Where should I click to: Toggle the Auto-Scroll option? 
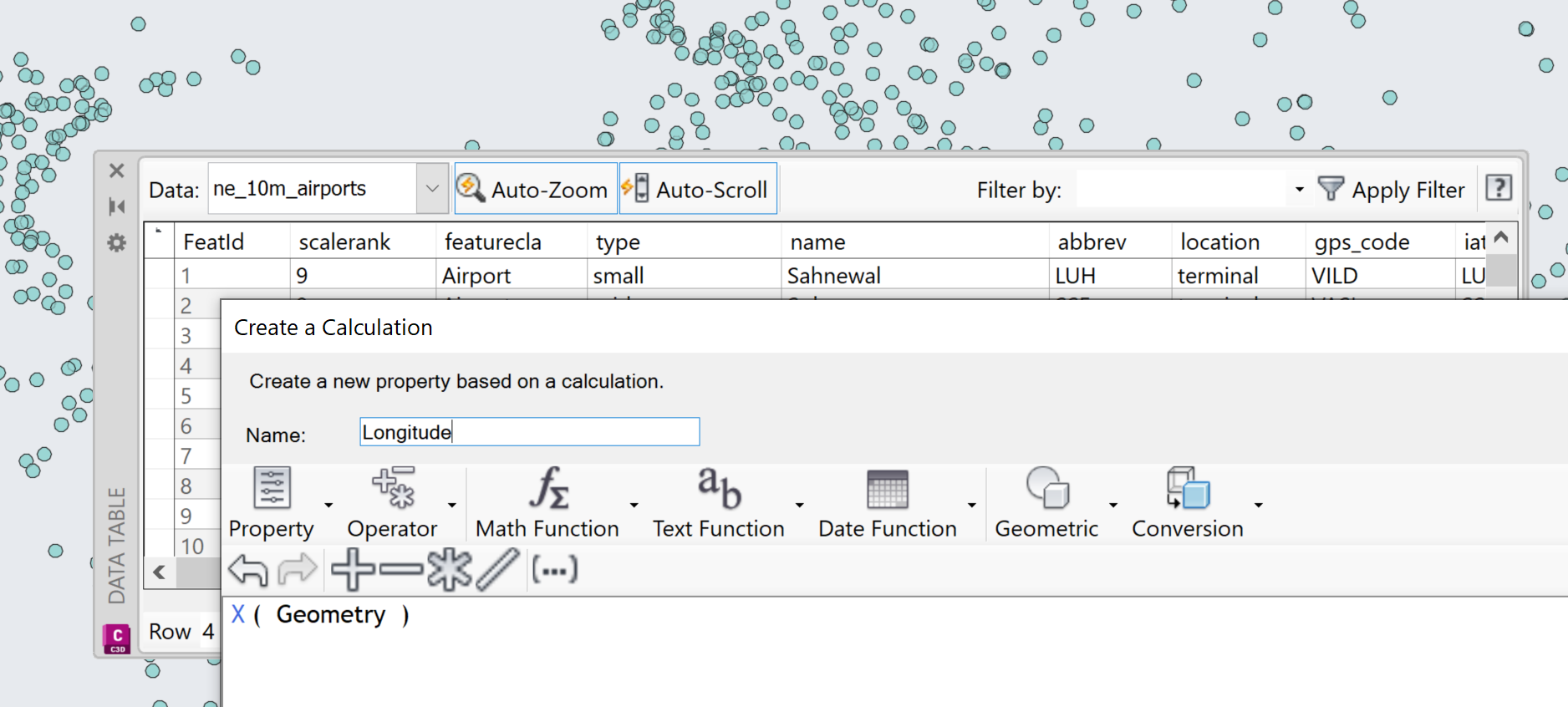coord(698,190)
